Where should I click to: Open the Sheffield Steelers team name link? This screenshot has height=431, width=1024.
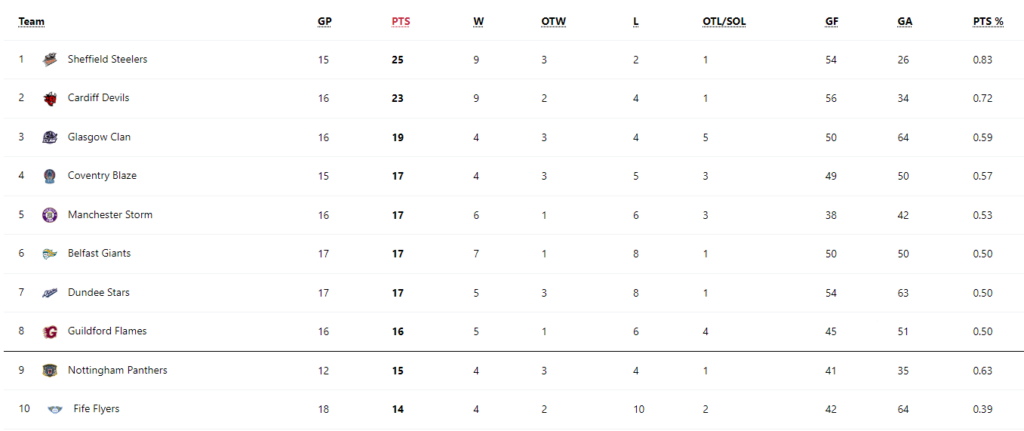point(108,59)
